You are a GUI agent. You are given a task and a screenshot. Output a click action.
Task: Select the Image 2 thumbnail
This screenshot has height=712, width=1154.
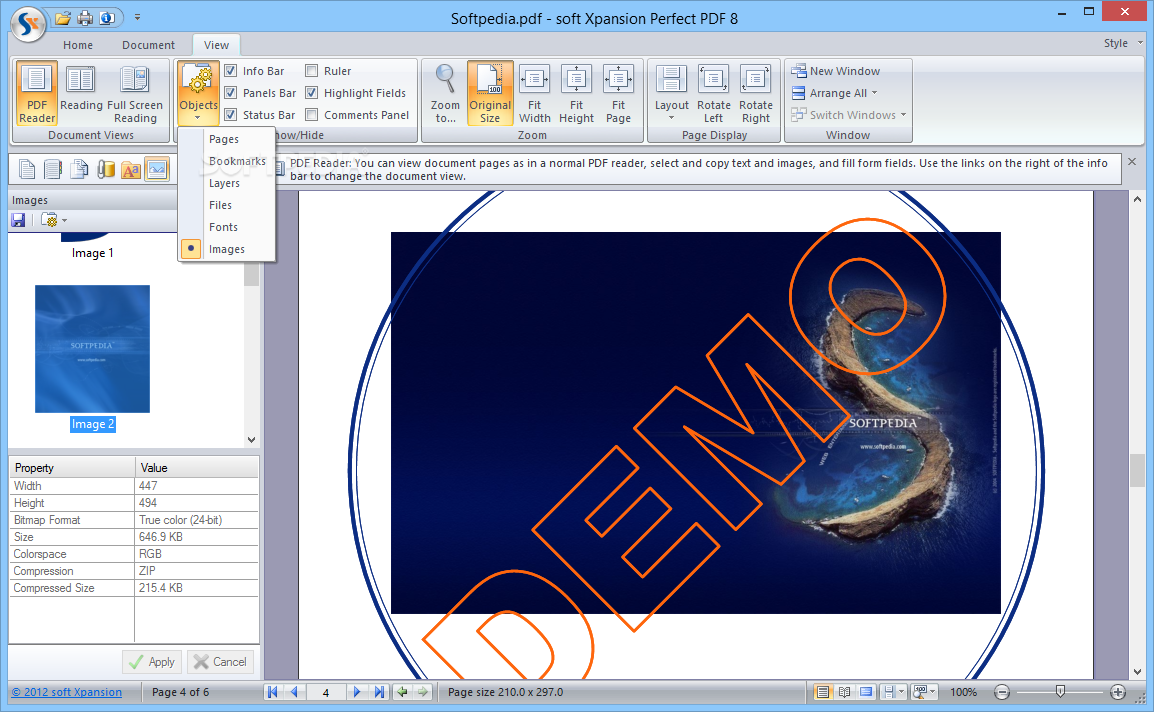pyautogui.click(x=93, y=349)
